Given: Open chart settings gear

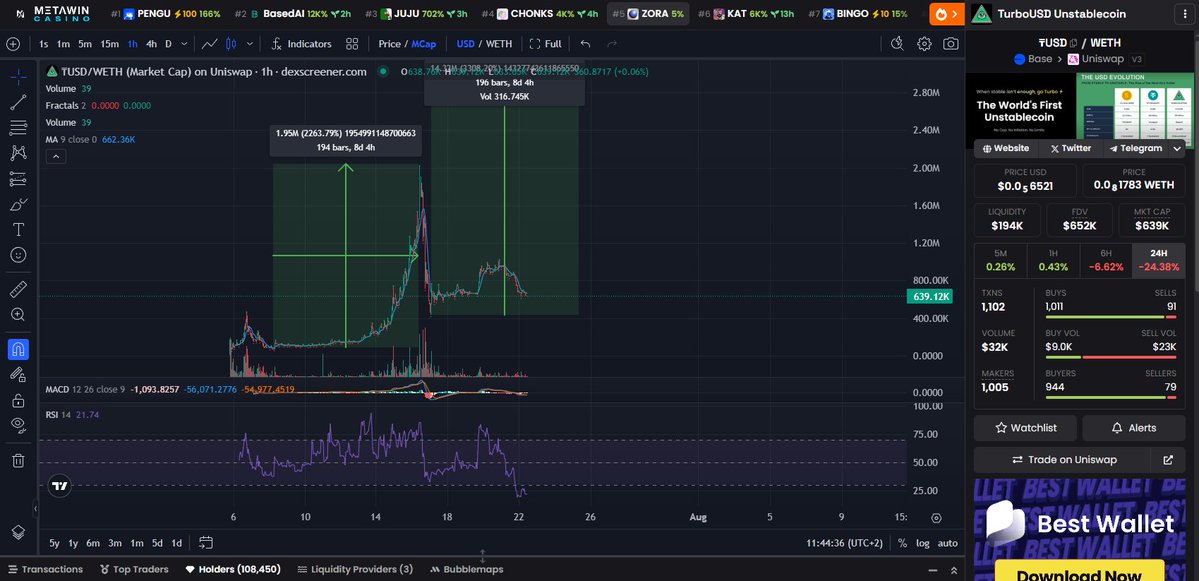Looking at the screenshot, I should [x=924, y=44].
